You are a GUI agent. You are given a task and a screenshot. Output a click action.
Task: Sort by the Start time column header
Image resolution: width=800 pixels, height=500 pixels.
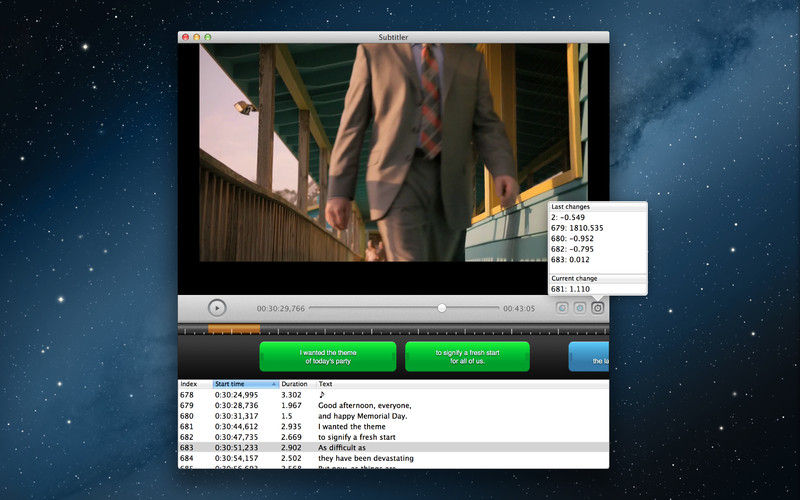[x=245, y=384]
